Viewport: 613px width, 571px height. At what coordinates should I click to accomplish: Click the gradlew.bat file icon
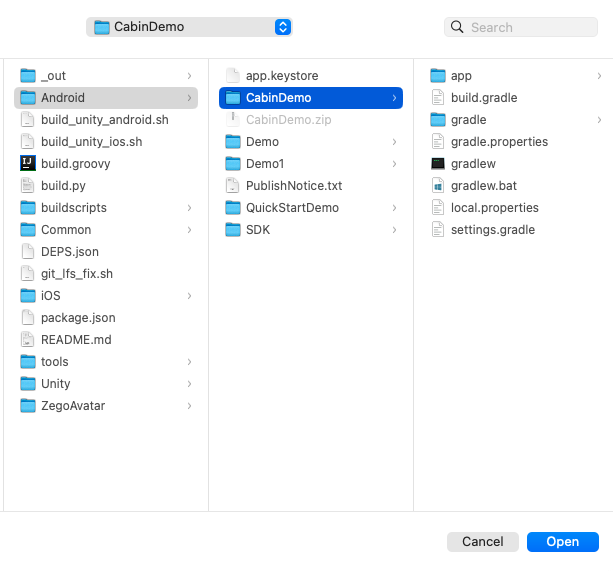(438, 186)
